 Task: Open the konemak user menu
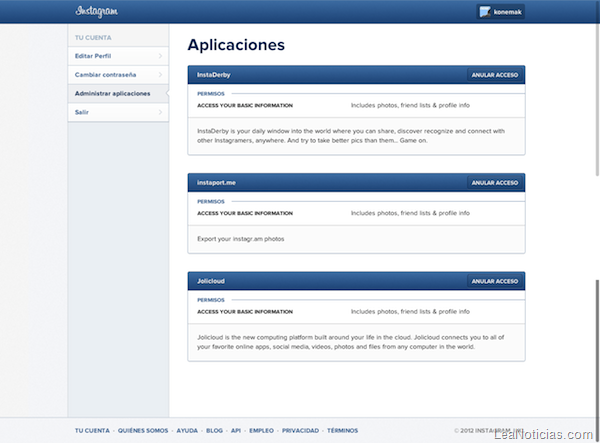pos(501,12)
